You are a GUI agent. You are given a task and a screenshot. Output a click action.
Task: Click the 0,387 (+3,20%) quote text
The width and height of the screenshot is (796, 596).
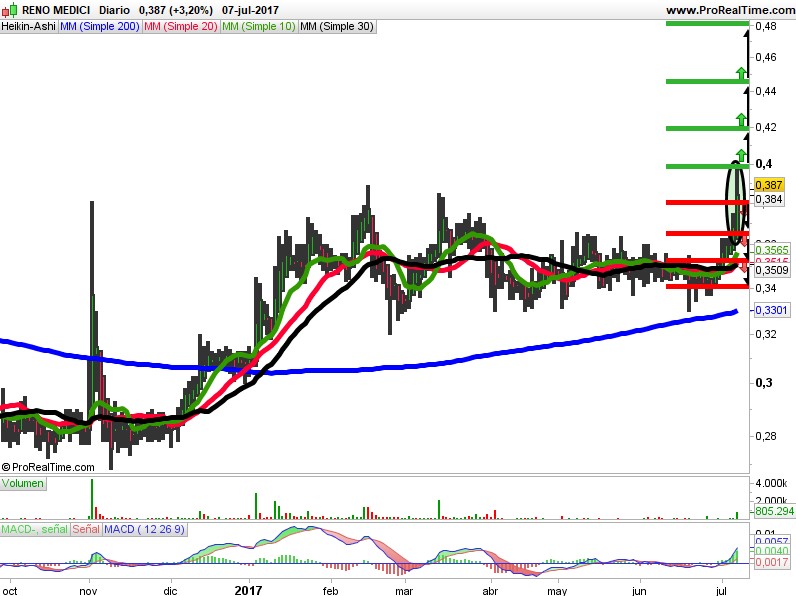[x=176, y=10]
